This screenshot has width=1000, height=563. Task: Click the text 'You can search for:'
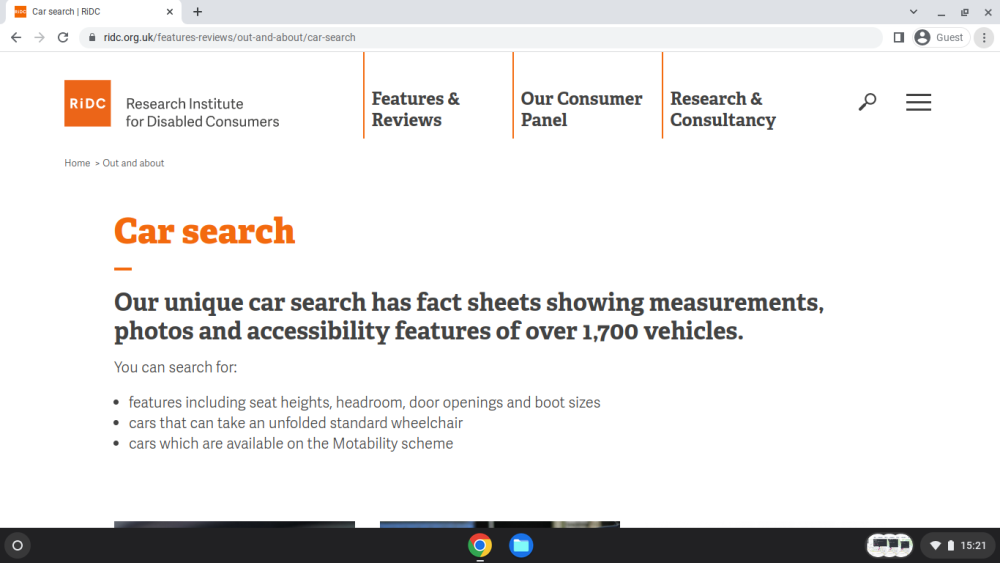[175, 367]
